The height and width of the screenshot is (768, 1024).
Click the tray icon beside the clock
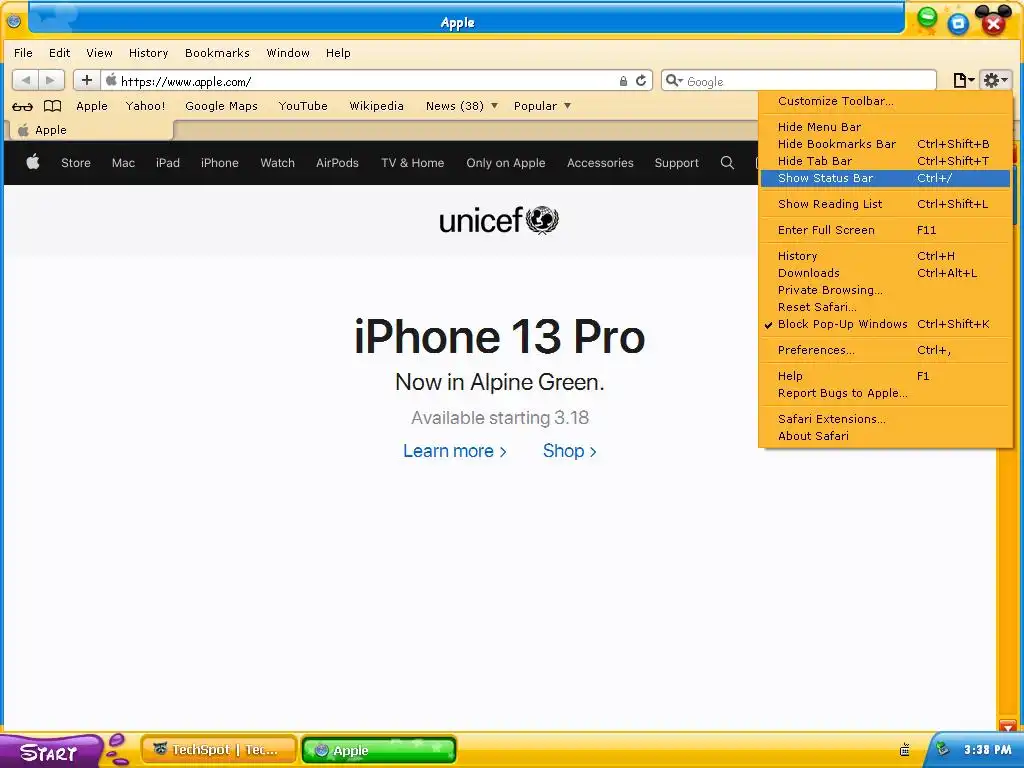(942, 749)
